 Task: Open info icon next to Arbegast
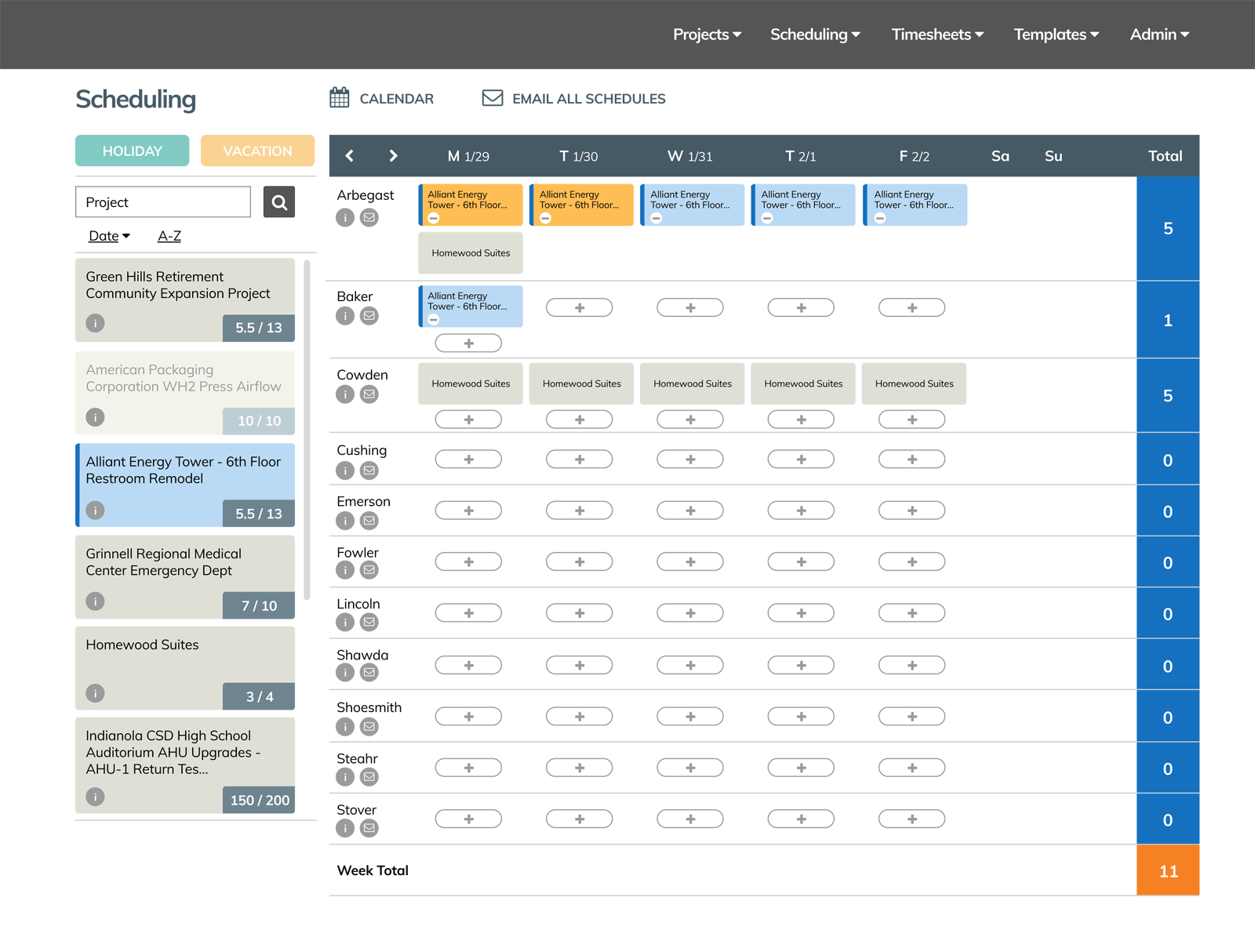pyautogui.click(x=344, y=217)
